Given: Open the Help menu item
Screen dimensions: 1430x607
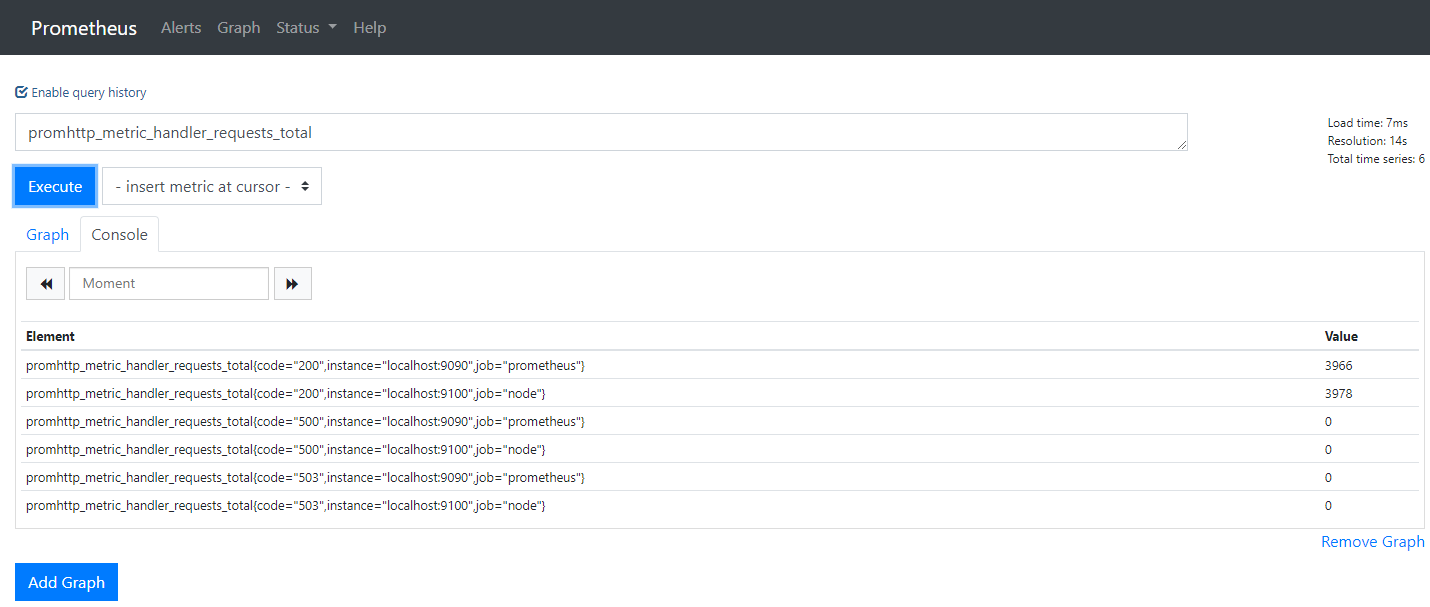Looking at the screenshot, I should (369, 28).
